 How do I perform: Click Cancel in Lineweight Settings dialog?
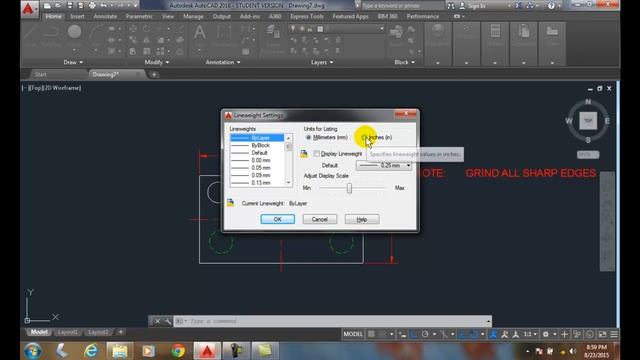point(320,219)
